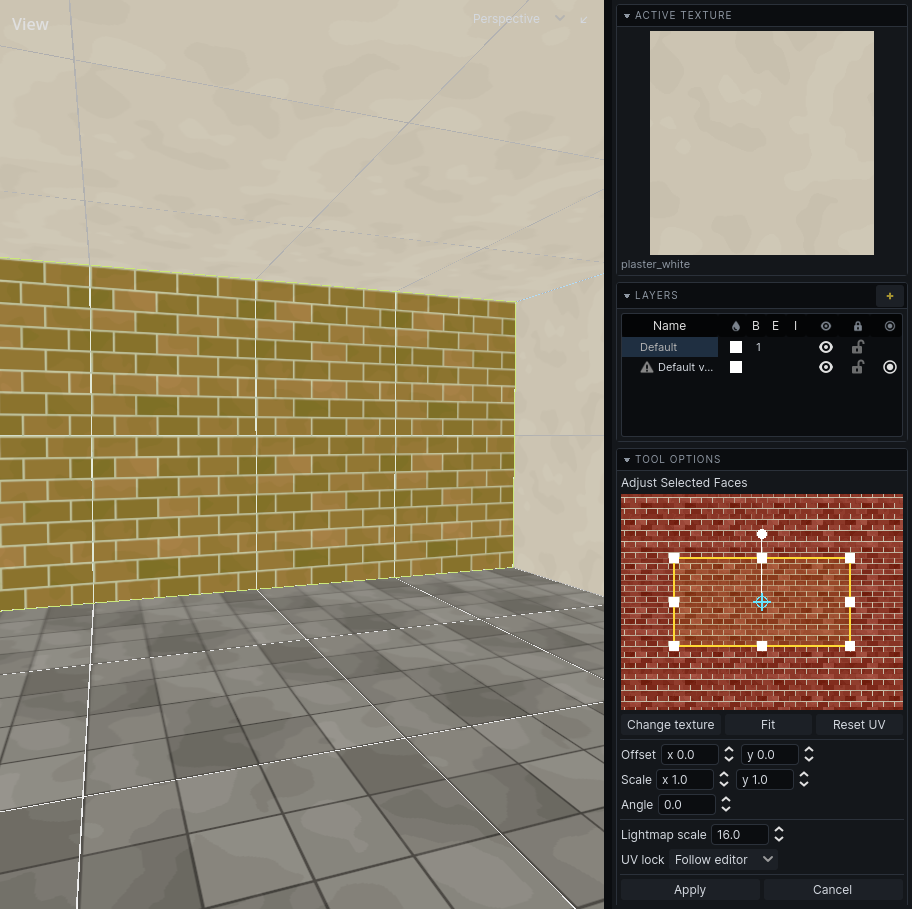Click the white color swatch of the Default layer
This screenshot has height=909, width=912.
[x=736, y=347]
